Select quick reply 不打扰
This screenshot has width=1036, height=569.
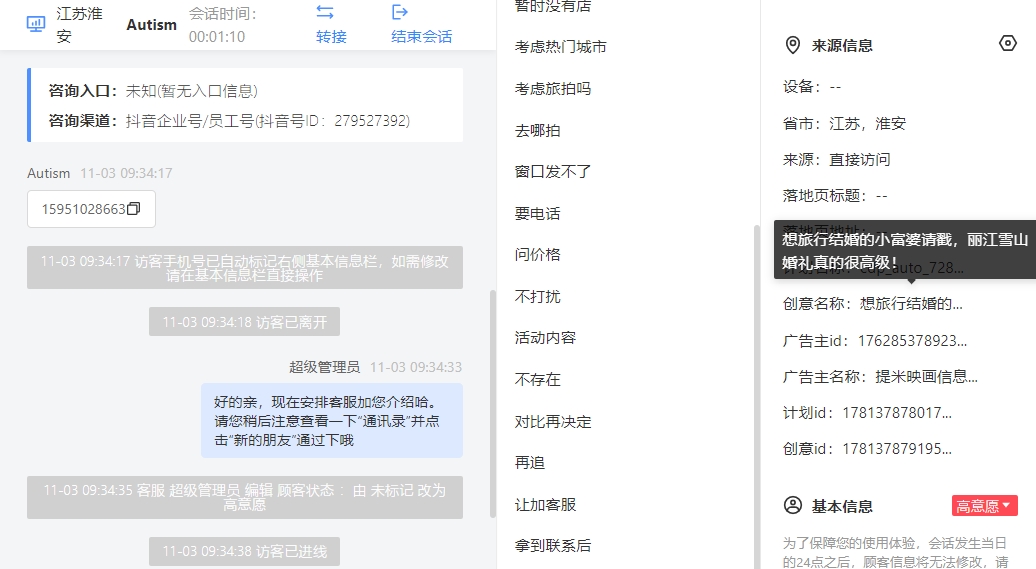tap(537, 297)
